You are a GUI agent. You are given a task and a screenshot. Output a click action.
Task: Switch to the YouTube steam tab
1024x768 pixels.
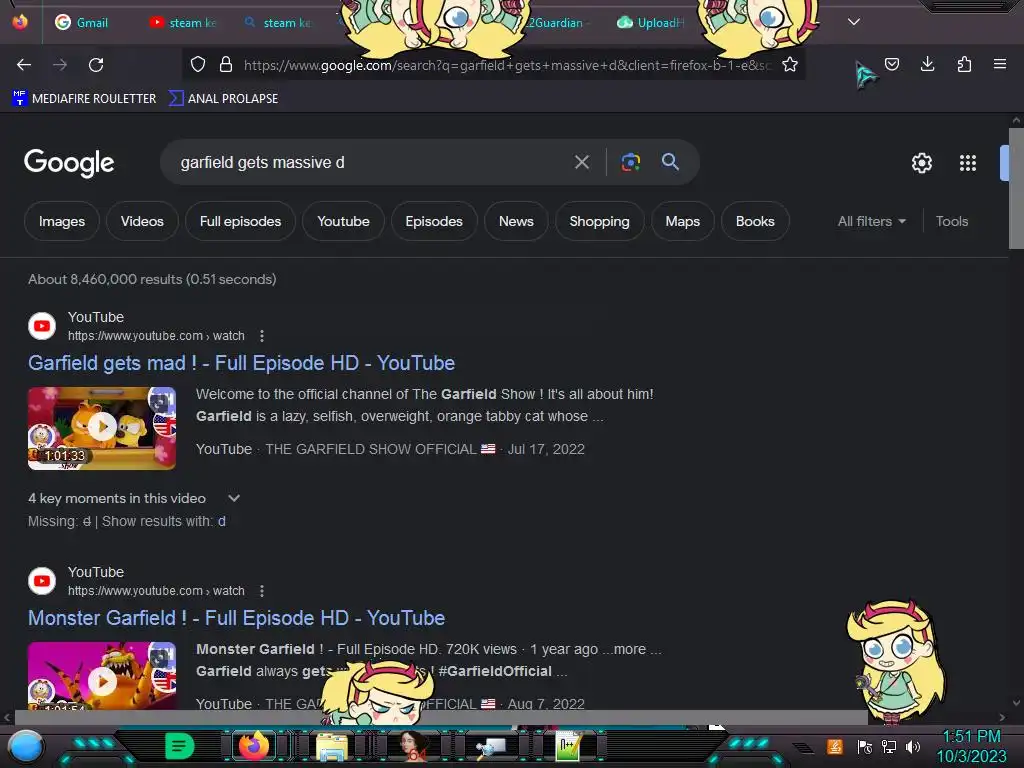(x=183, y=22)
